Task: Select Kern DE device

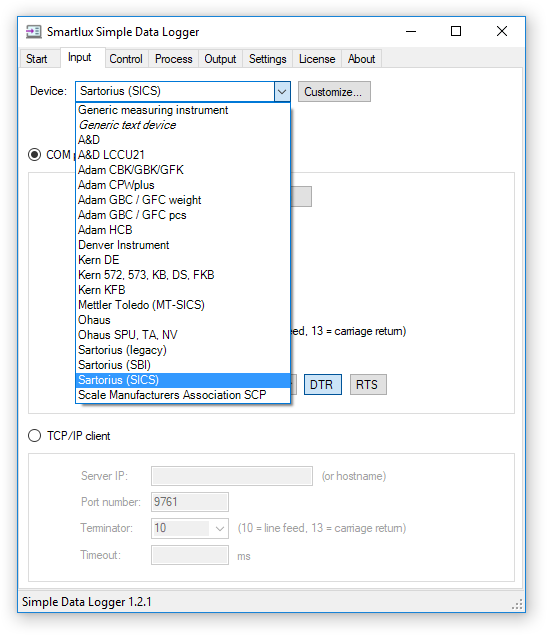Action: click(x=183, y=260)
